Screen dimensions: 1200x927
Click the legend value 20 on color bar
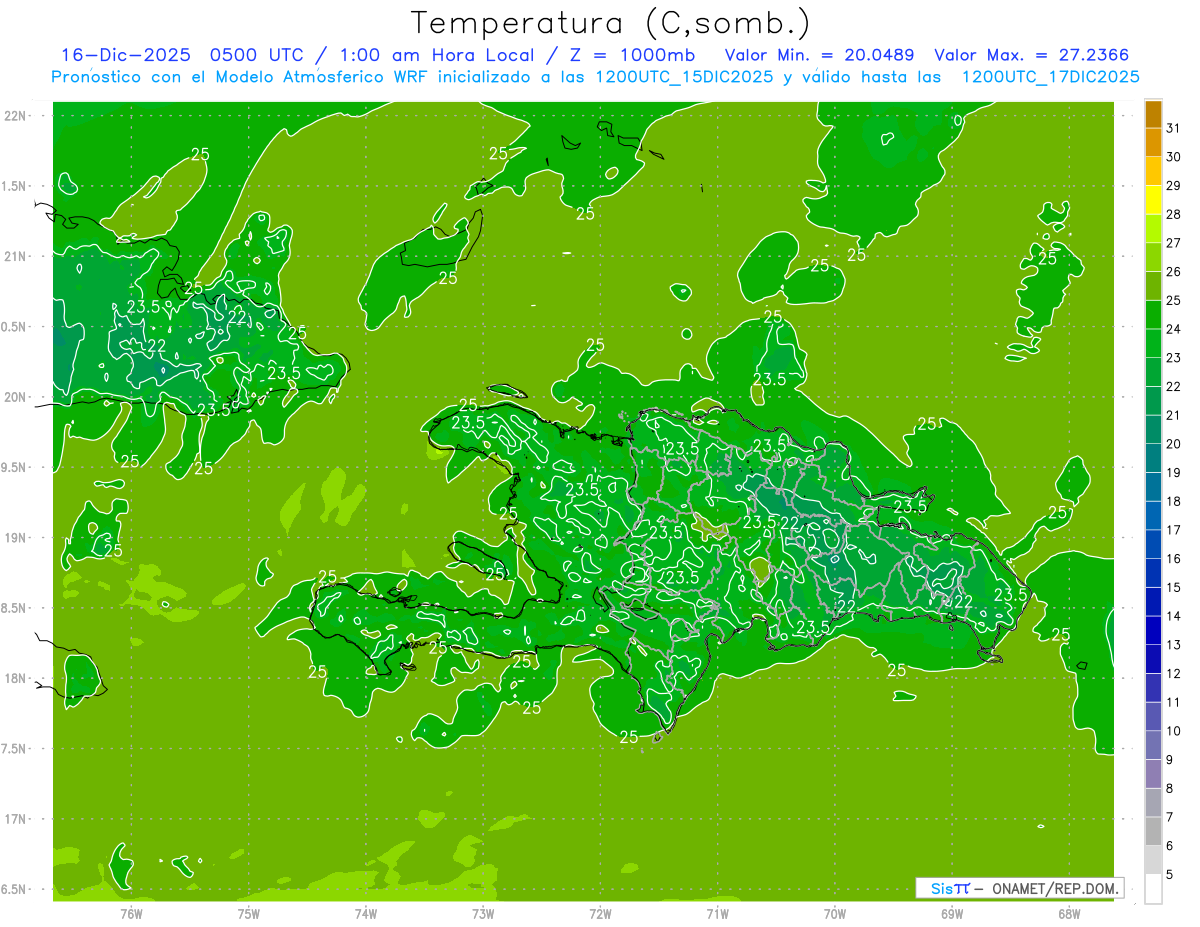(1173, 444)
